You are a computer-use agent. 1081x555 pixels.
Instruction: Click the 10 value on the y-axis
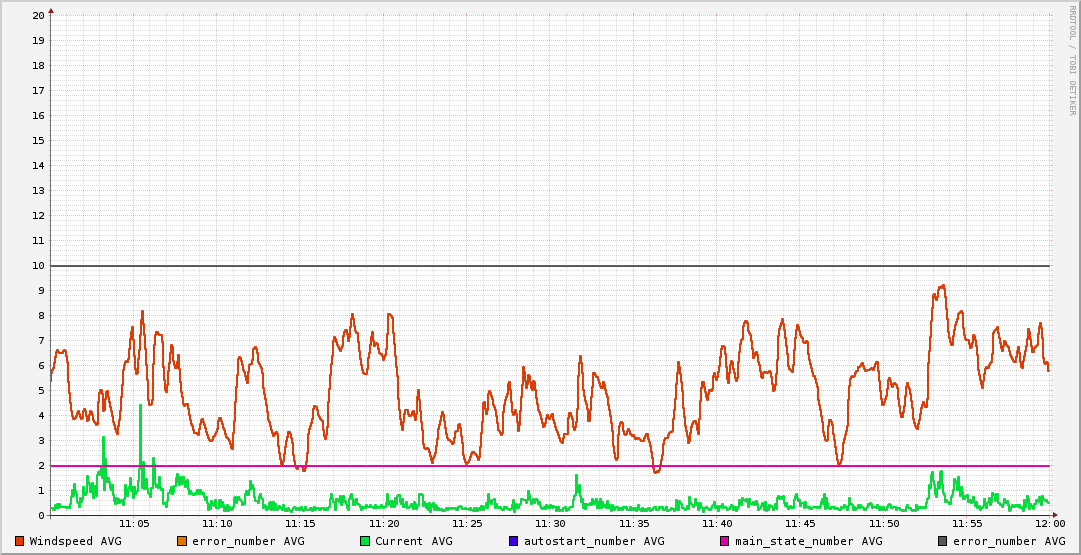(38, 265)
